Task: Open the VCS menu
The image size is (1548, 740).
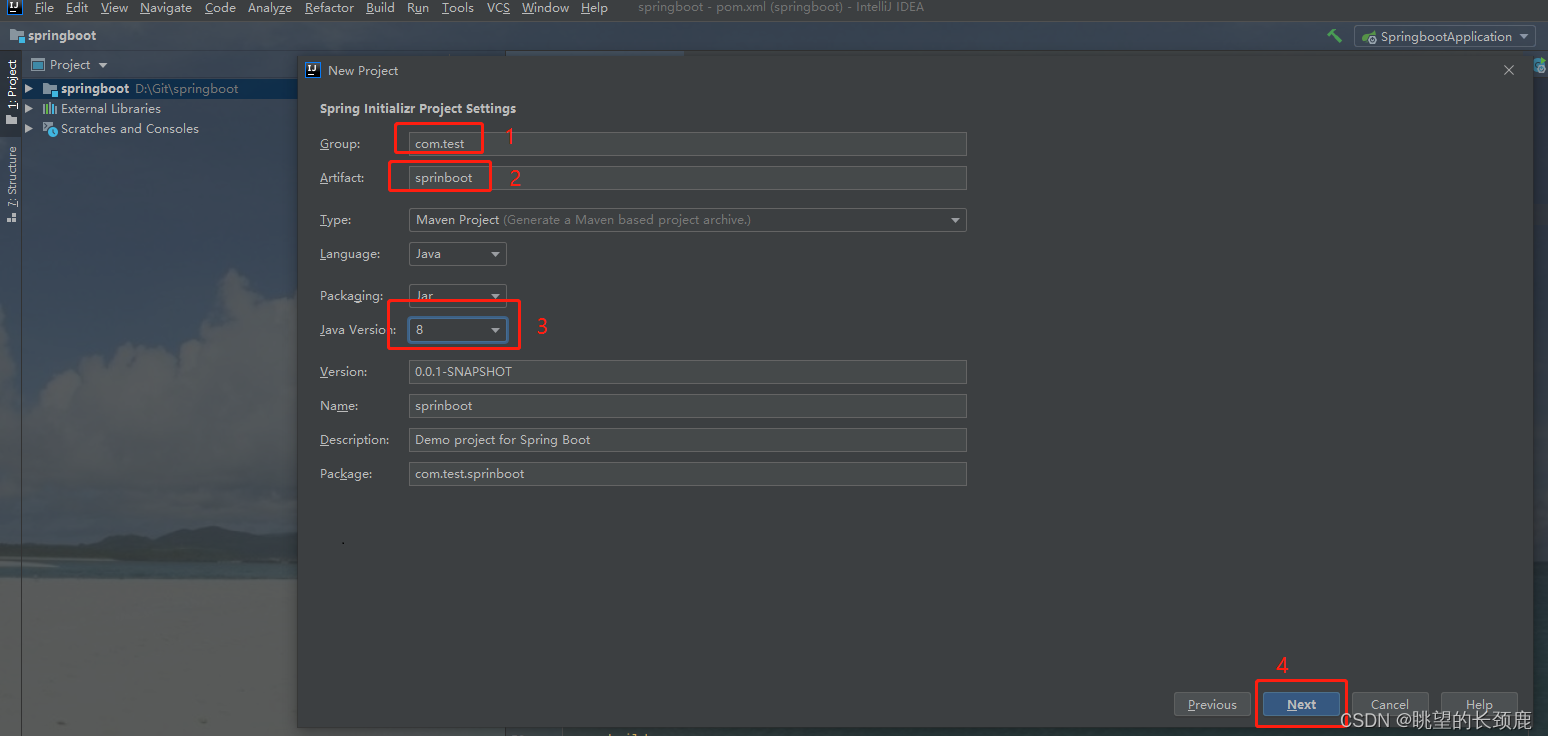Action: [x=498, y=8]
